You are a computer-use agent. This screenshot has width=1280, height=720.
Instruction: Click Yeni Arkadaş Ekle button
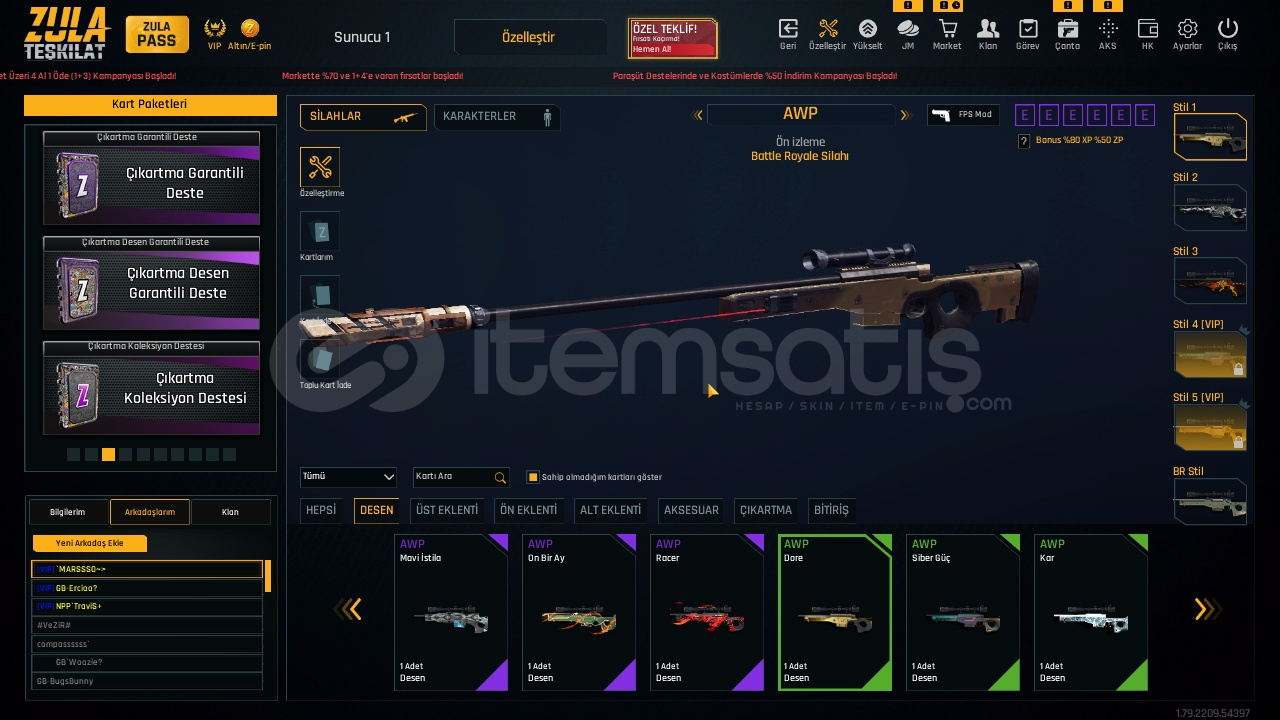coord(90,543)
